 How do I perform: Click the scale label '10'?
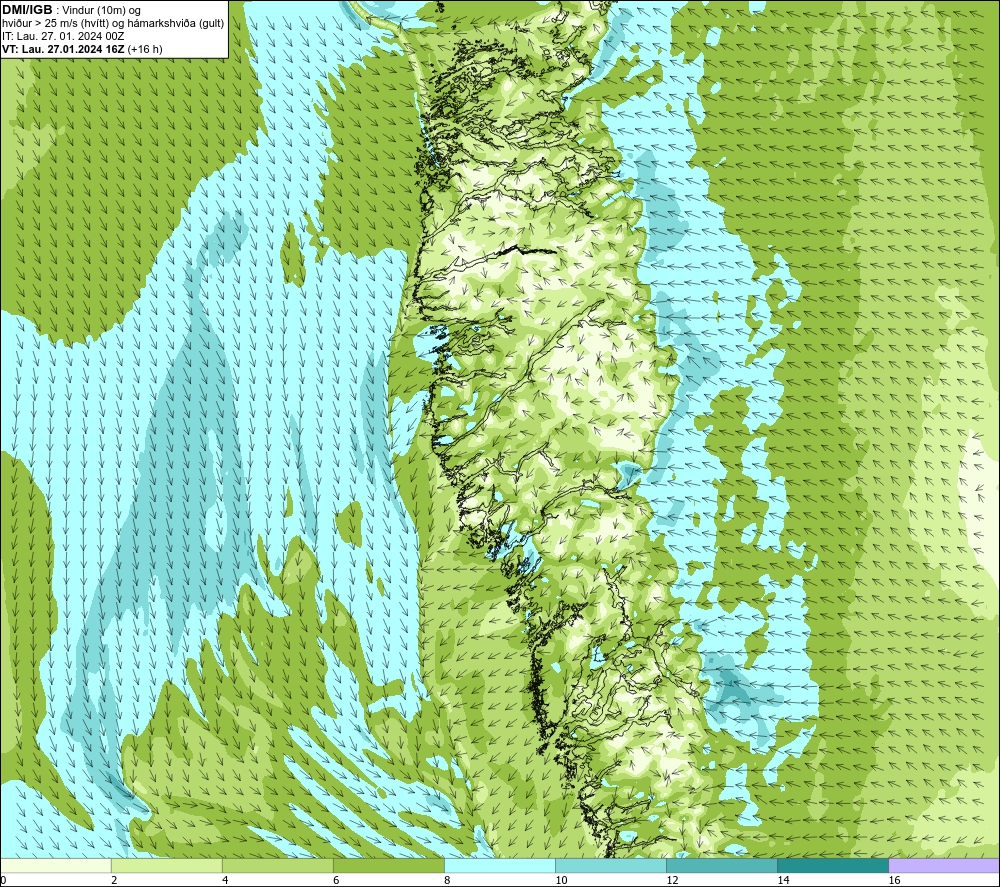tap(561, 880)
